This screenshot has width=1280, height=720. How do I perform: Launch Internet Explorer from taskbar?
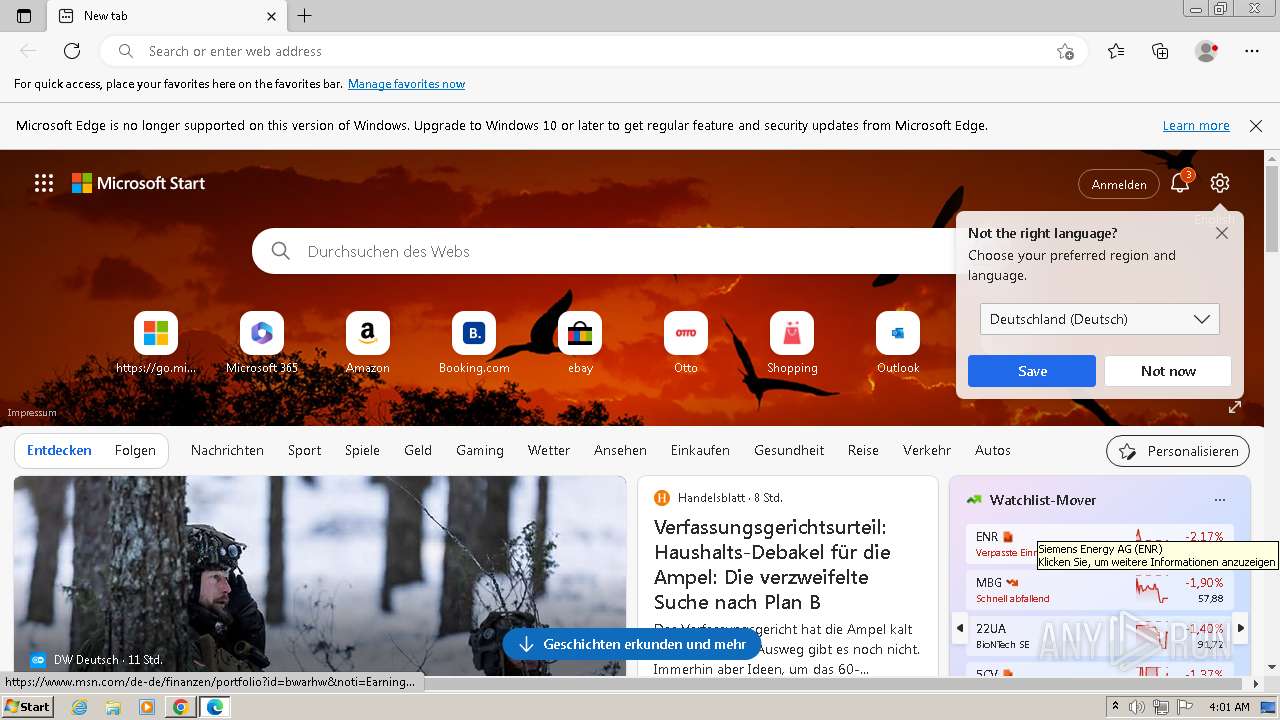[x=80, y=707]
